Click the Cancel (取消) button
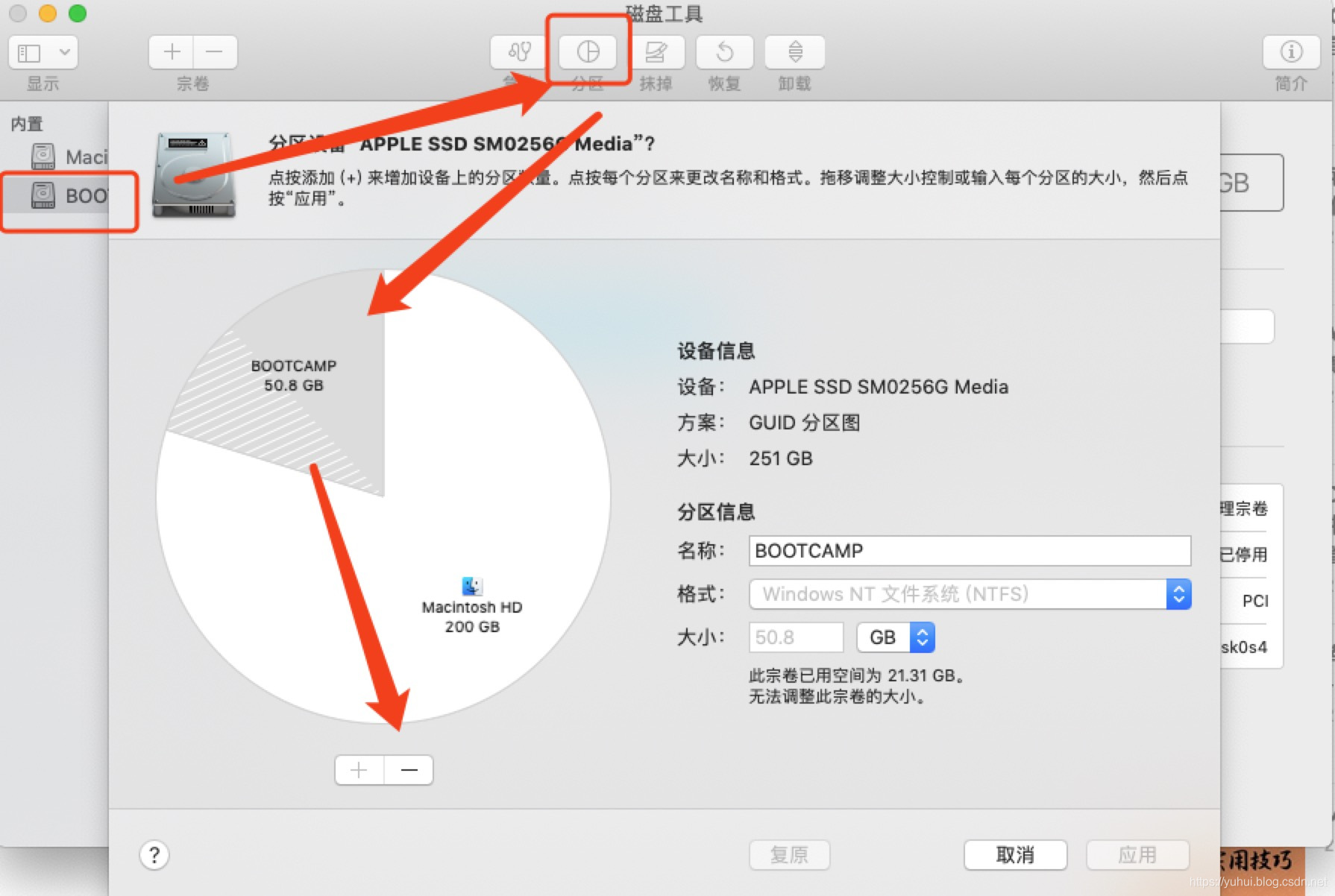This screenshot has width=1335, height=896. (1015, 855)
